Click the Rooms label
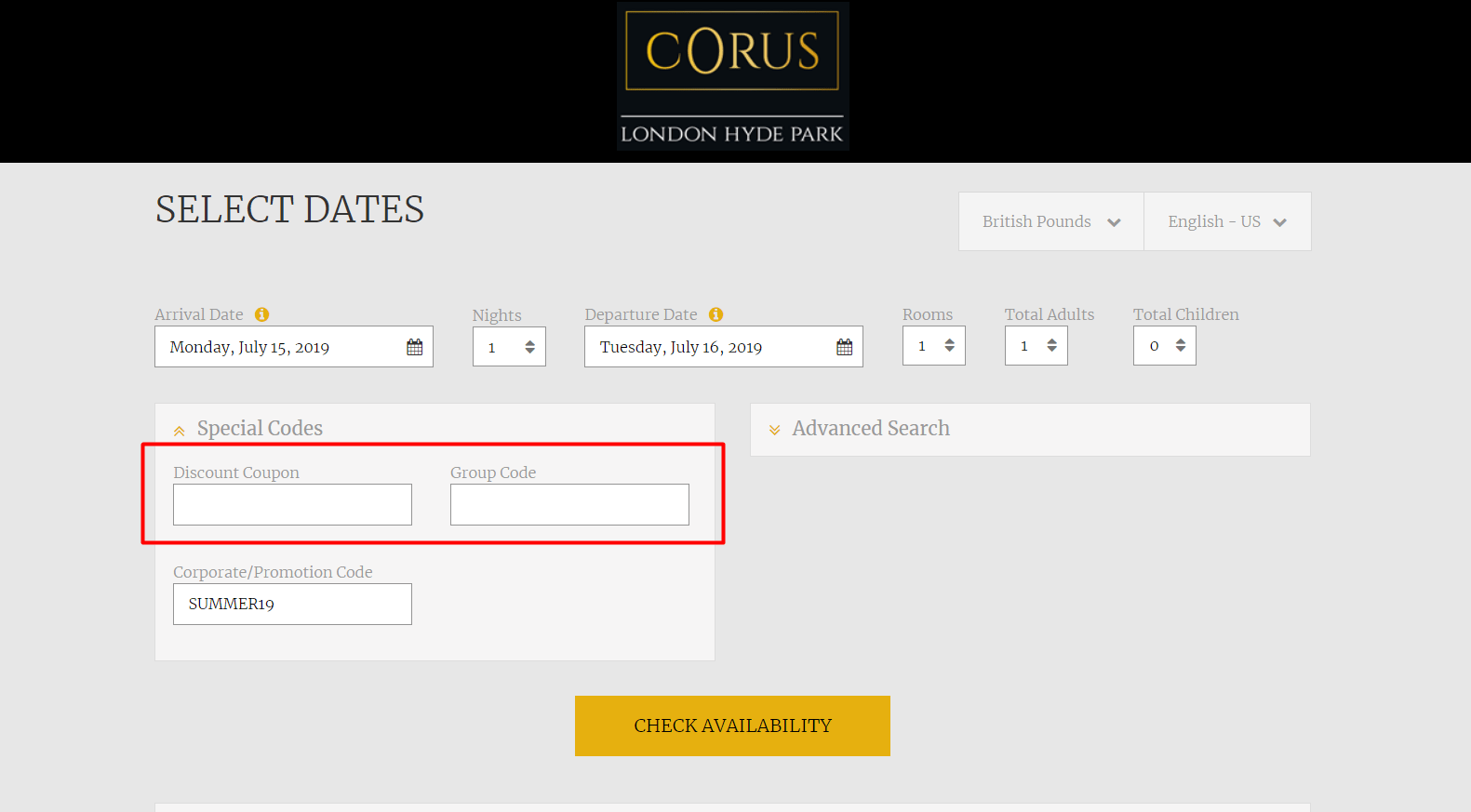 point(928,314)
